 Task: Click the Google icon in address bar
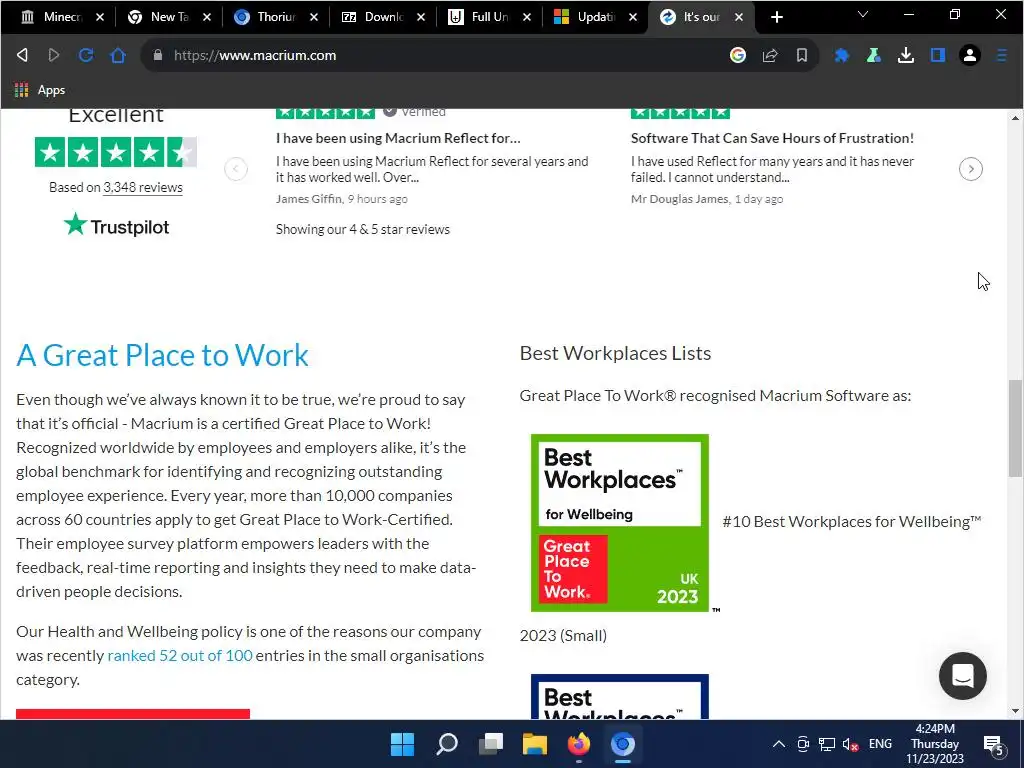pos(738,56)
